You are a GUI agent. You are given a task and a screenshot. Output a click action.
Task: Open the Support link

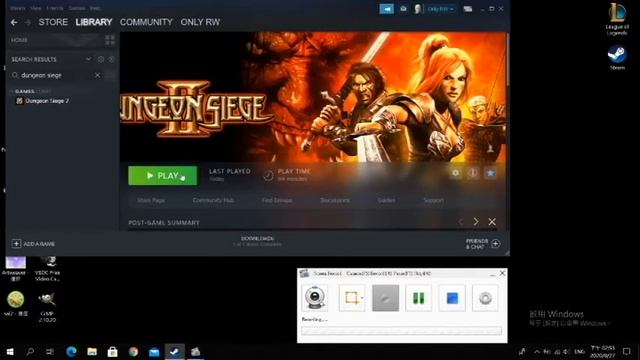coord(433,200)
